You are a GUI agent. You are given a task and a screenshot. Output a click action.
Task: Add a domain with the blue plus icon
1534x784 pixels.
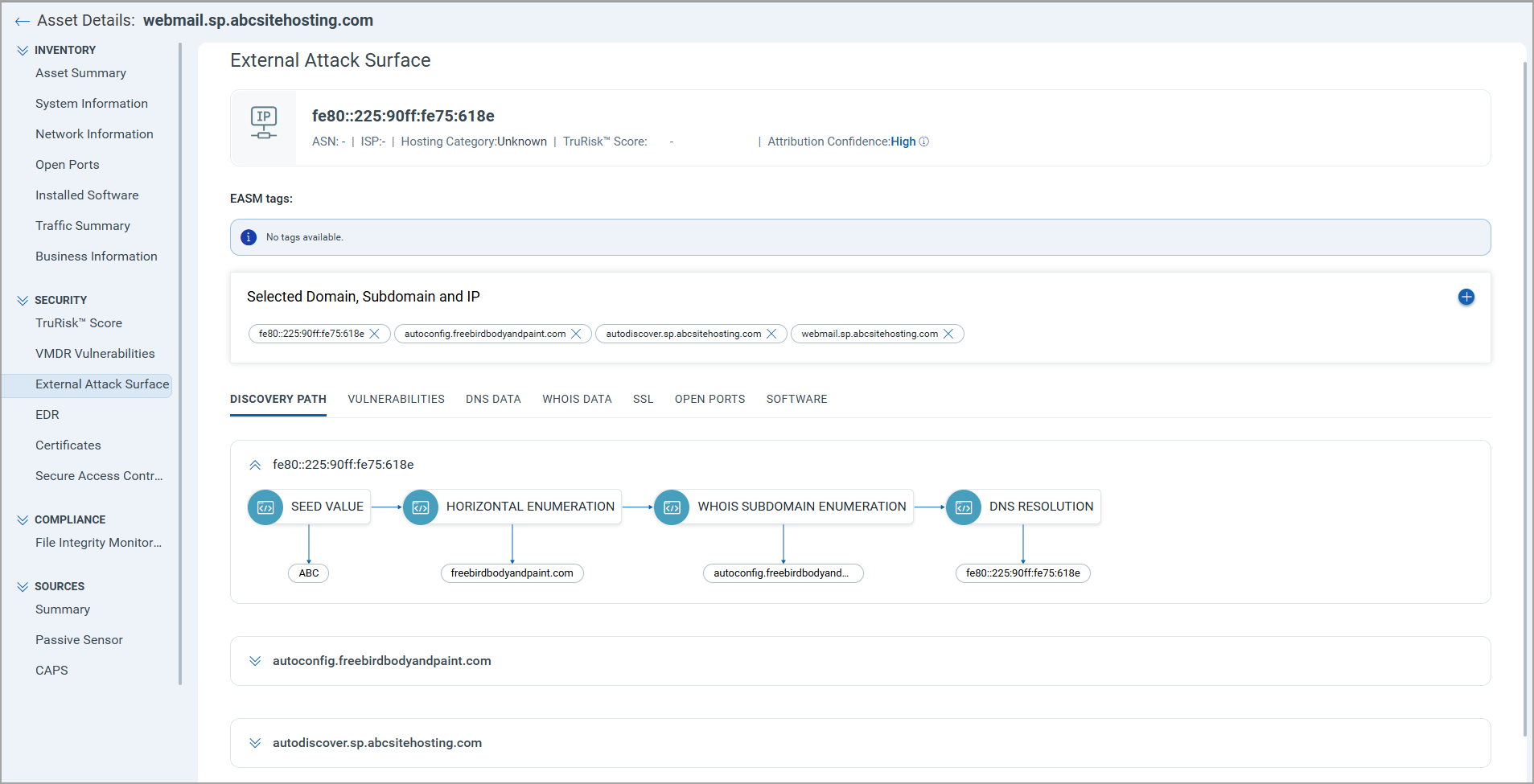point(1466,297)
